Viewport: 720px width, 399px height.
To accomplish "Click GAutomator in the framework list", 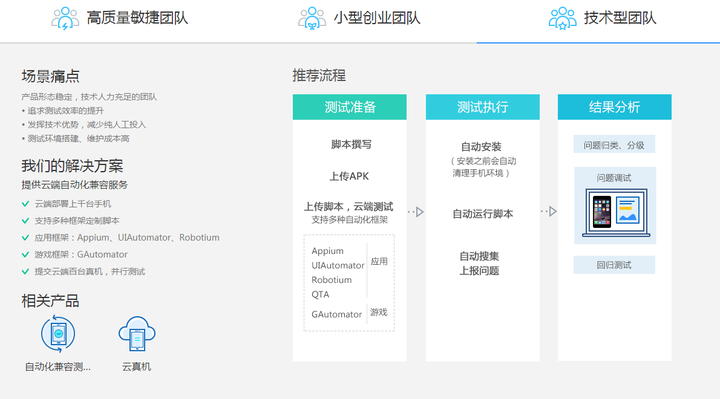I will (337, 315).
